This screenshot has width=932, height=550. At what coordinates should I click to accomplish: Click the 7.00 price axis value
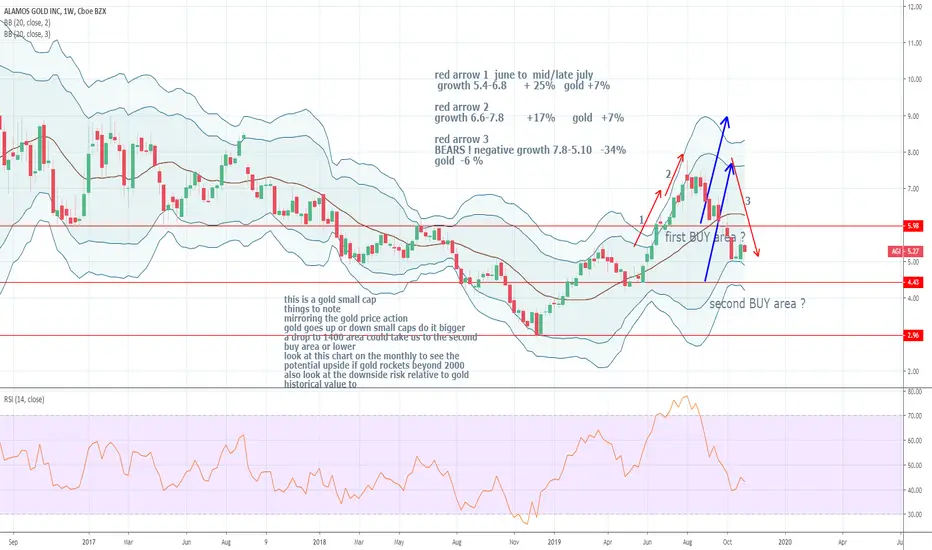point(914,189)
